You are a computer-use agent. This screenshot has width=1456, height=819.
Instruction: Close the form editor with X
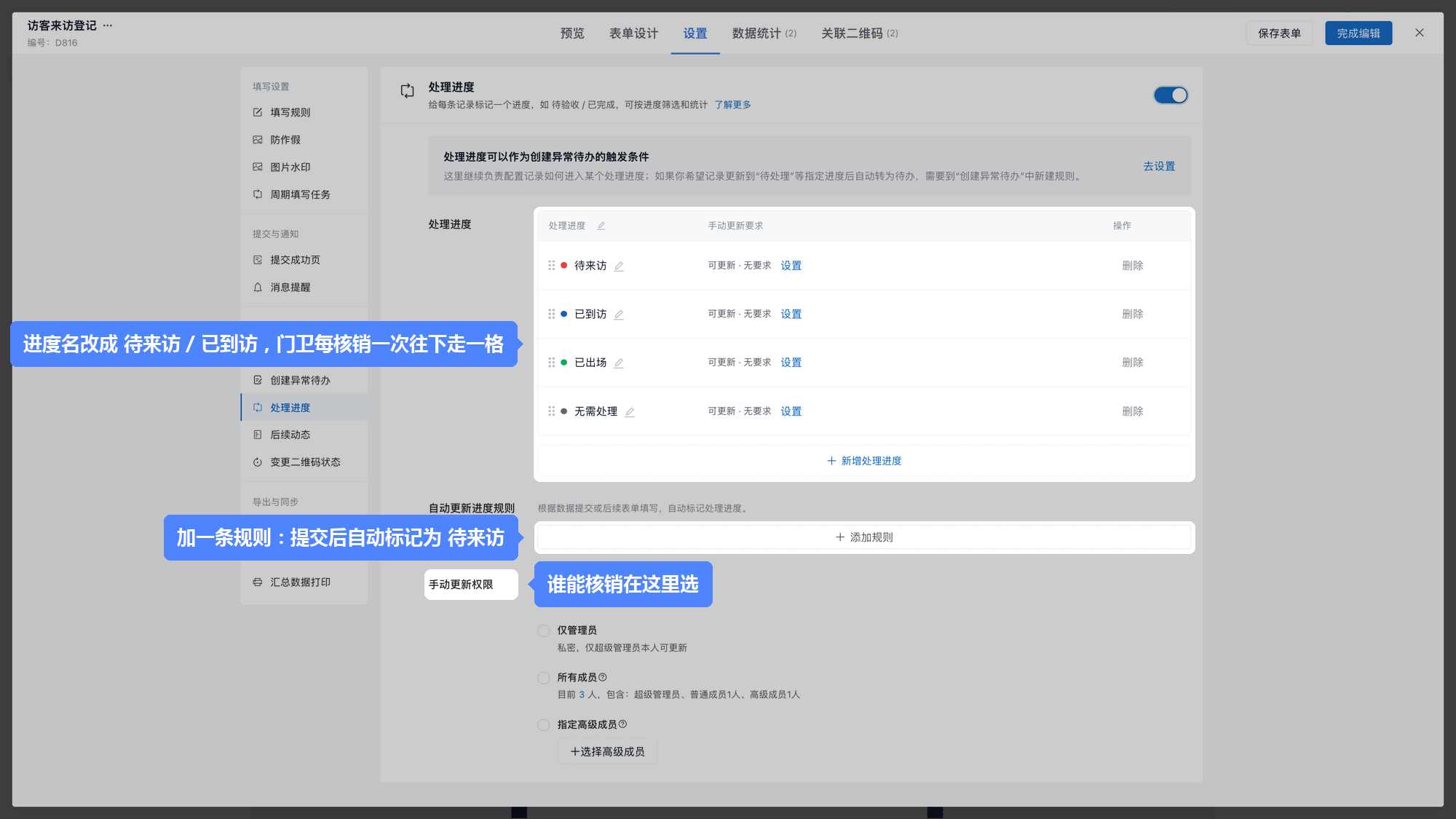(1420, 33)
